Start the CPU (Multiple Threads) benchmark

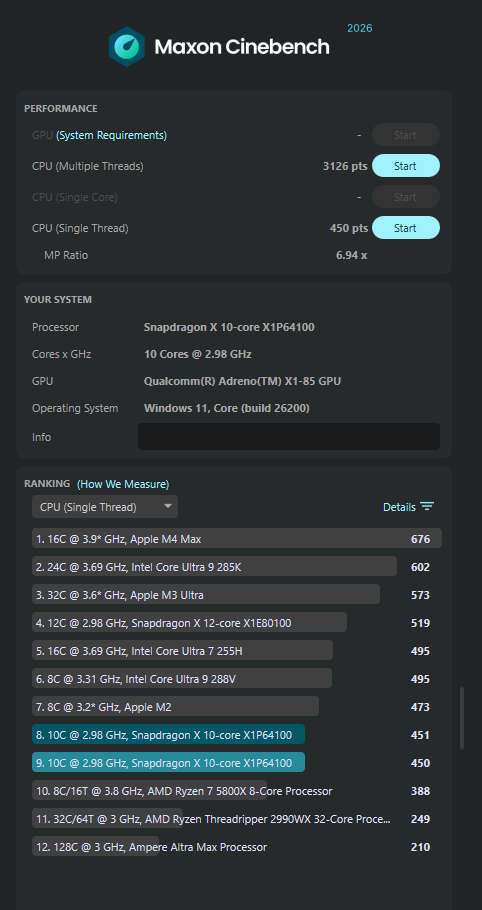coord(405,166)
